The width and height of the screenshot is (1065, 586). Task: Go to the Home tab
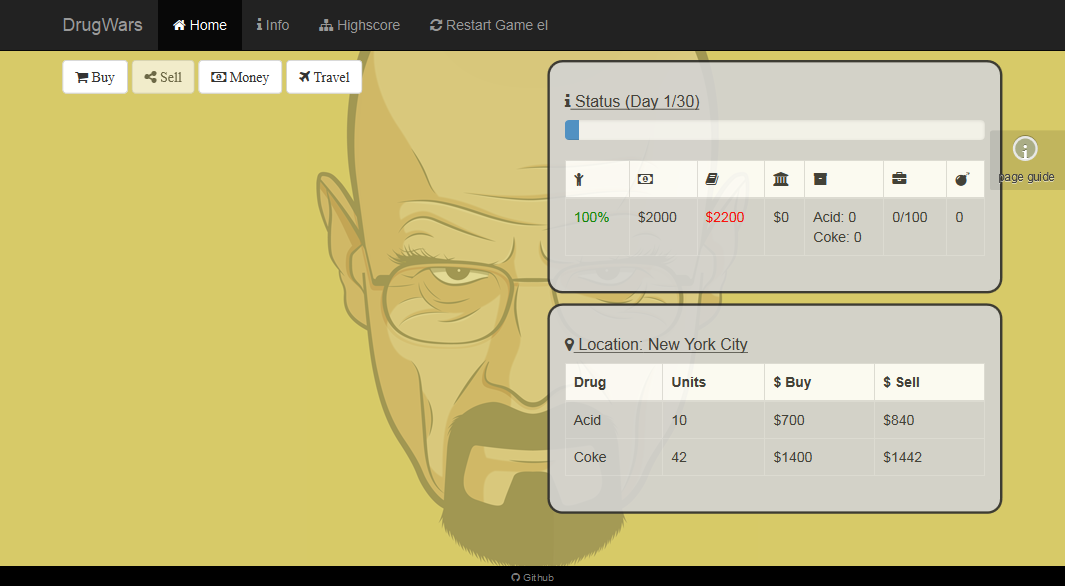click(200, 25)
